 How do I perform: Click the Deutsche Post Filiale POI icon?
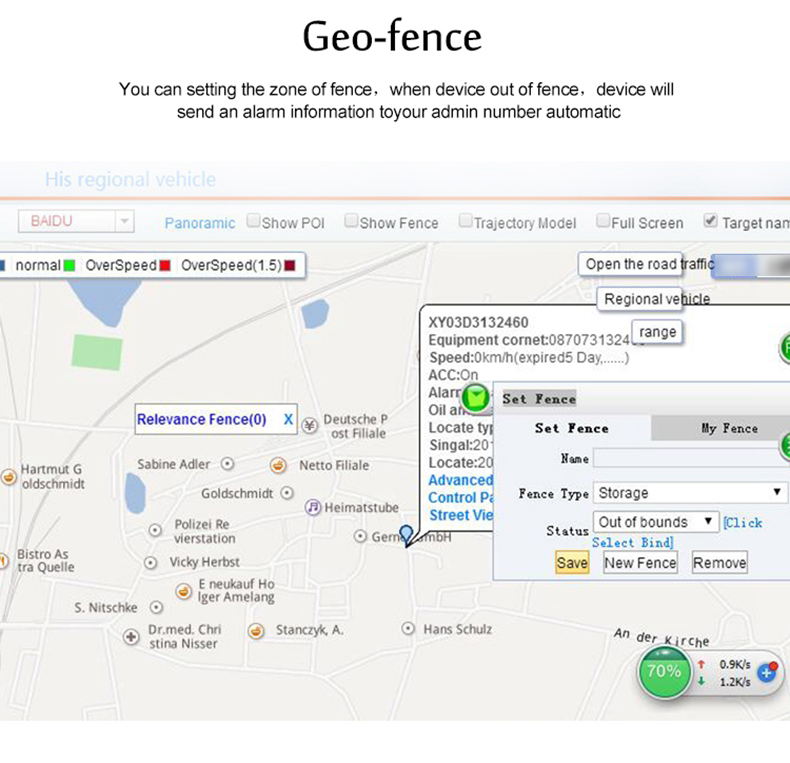pyautogui.click(x=310, y=426)
